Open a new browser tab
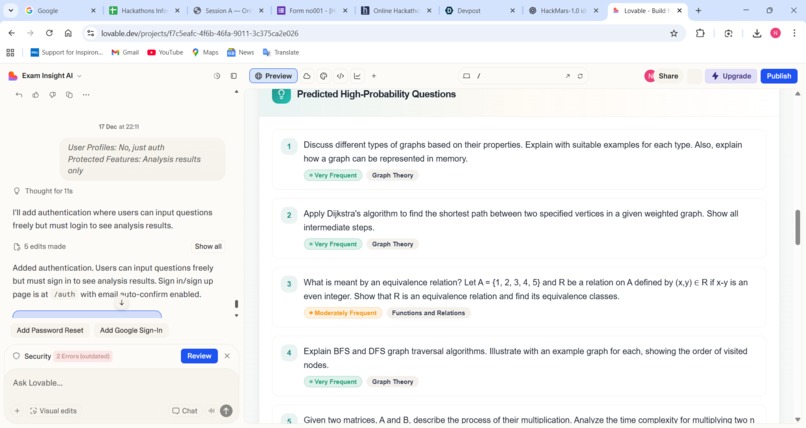Viewport: 806px width, 428px height. pyautogui.click(x=698, y=10)
